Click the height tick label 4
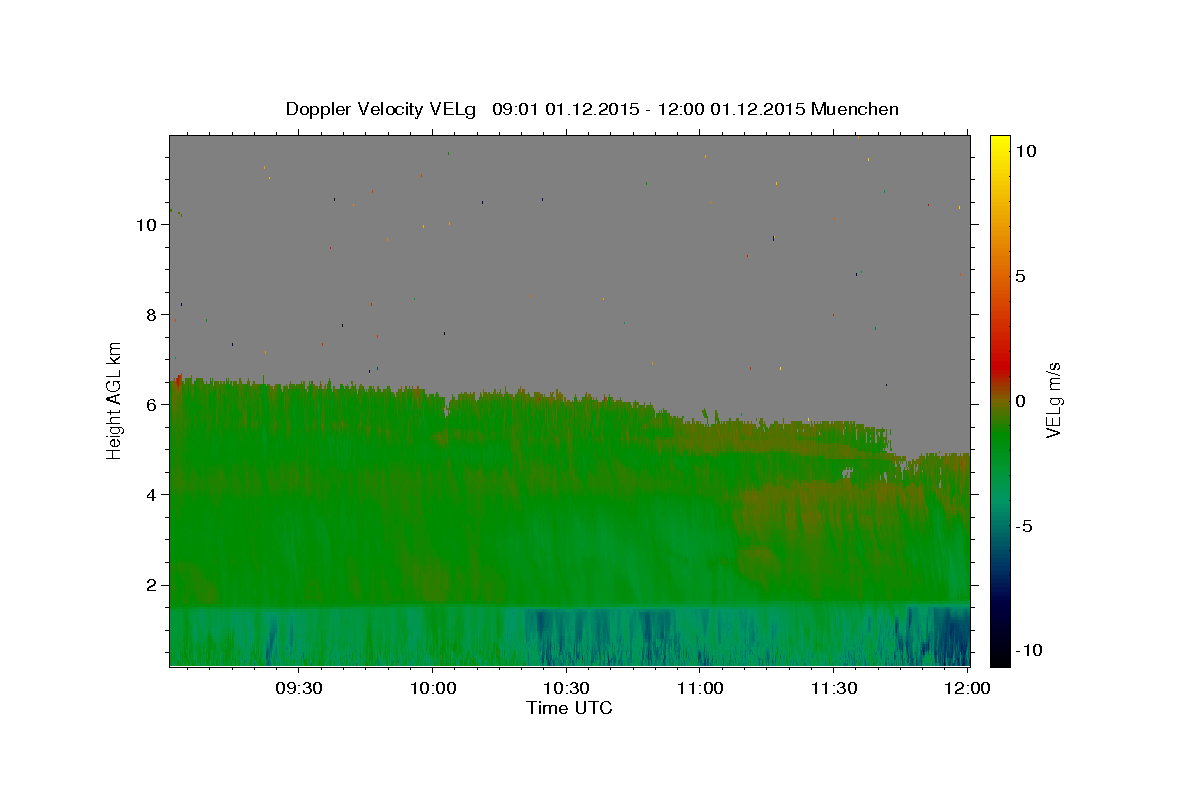The width and height of the screenshot is (1200, 800). (153, 495)
